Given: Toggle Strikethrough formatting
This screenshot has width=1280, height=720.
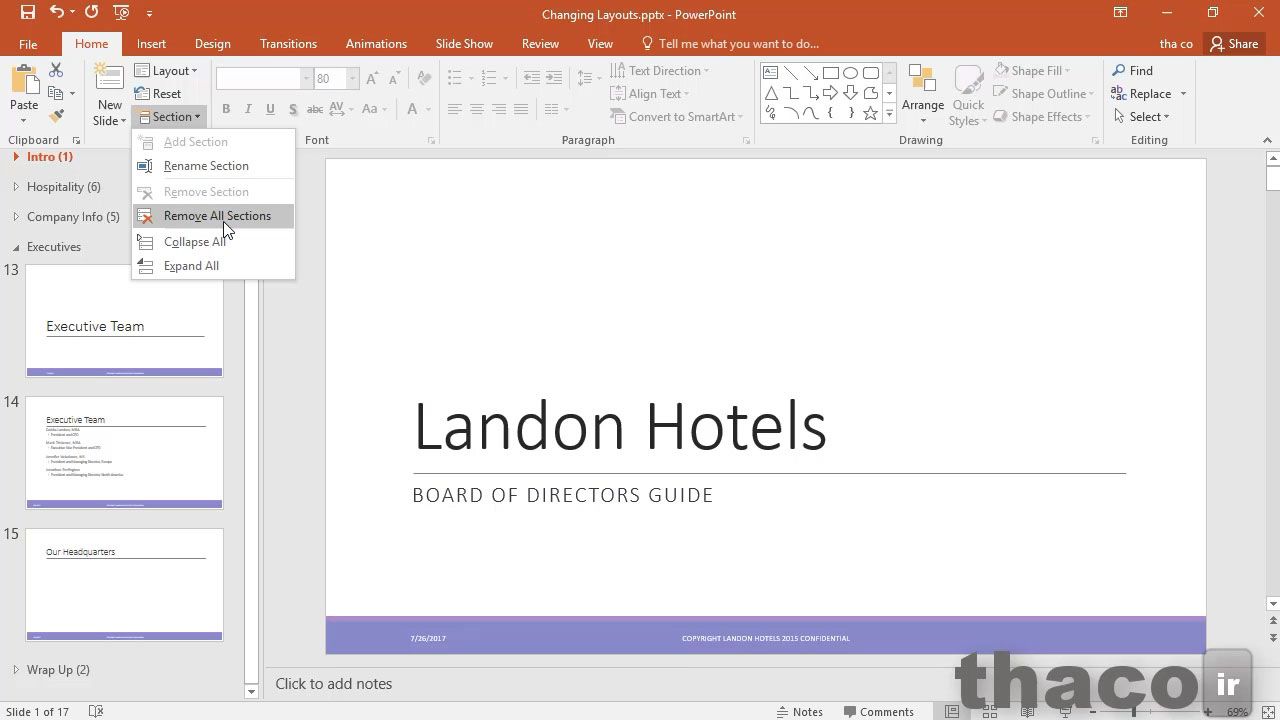Looking at the screenshot, I should pos(314,109).
